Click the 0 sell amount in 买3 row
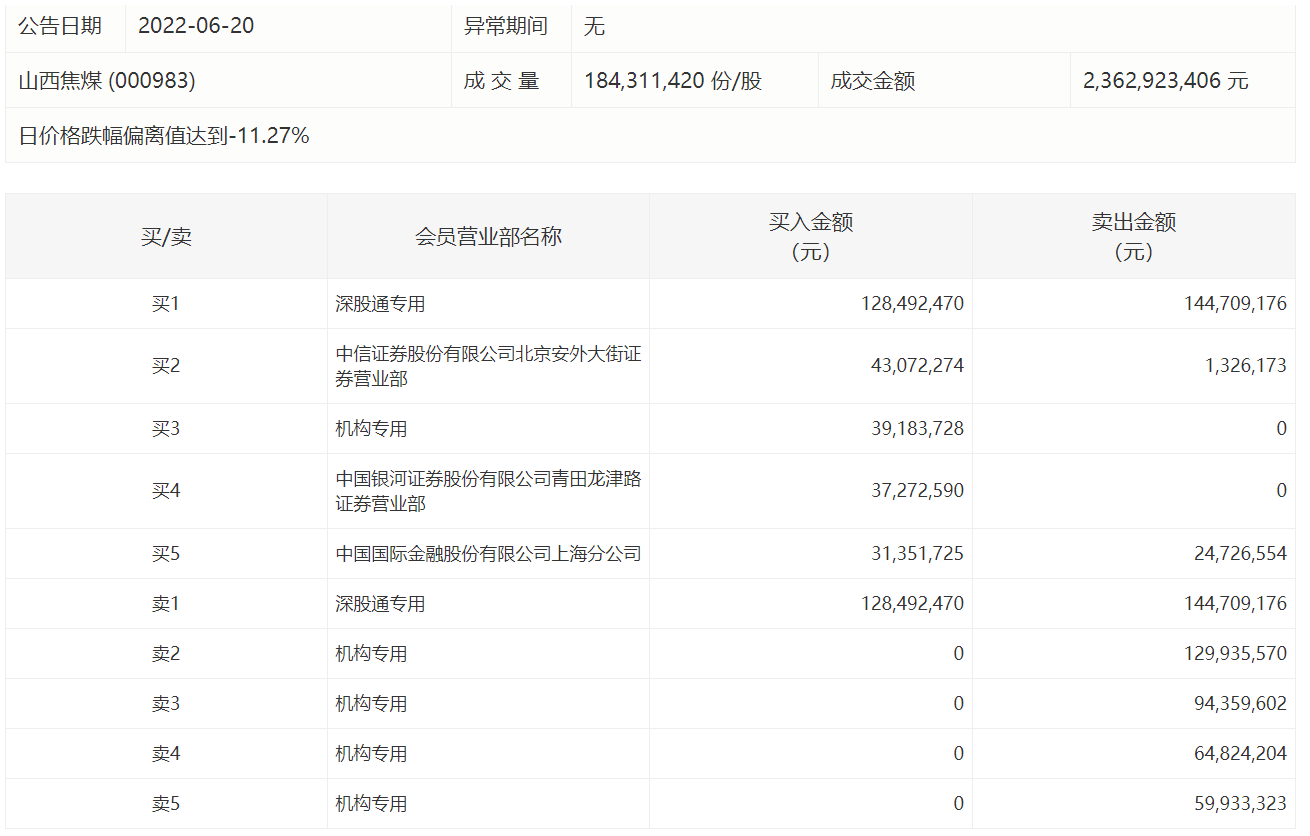1310x836 pixels. pyautogui.click(x=1282, y=429)
